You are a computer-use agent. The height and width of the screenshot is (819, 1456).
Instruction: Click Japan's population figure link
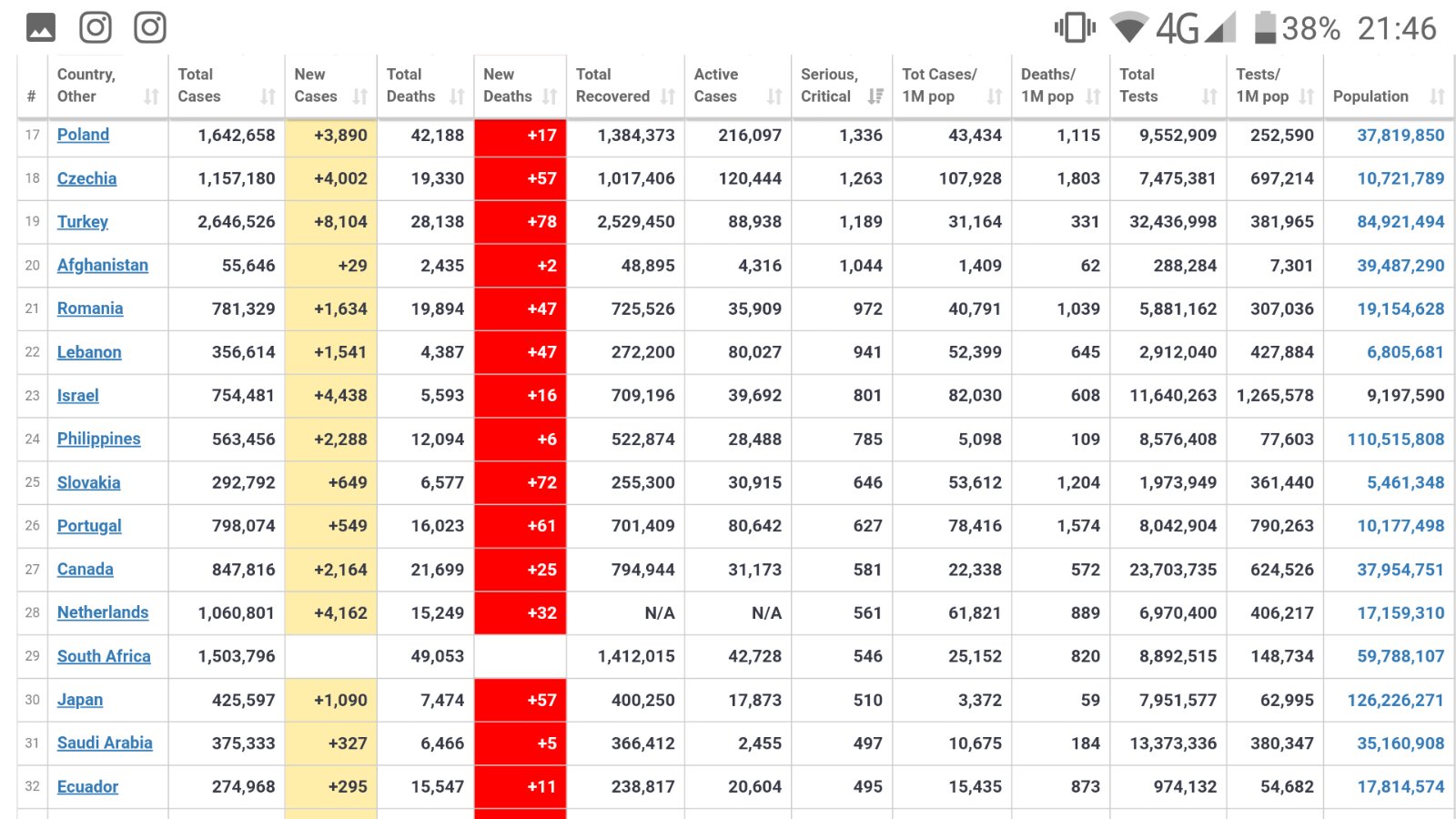coord(1395,700)
